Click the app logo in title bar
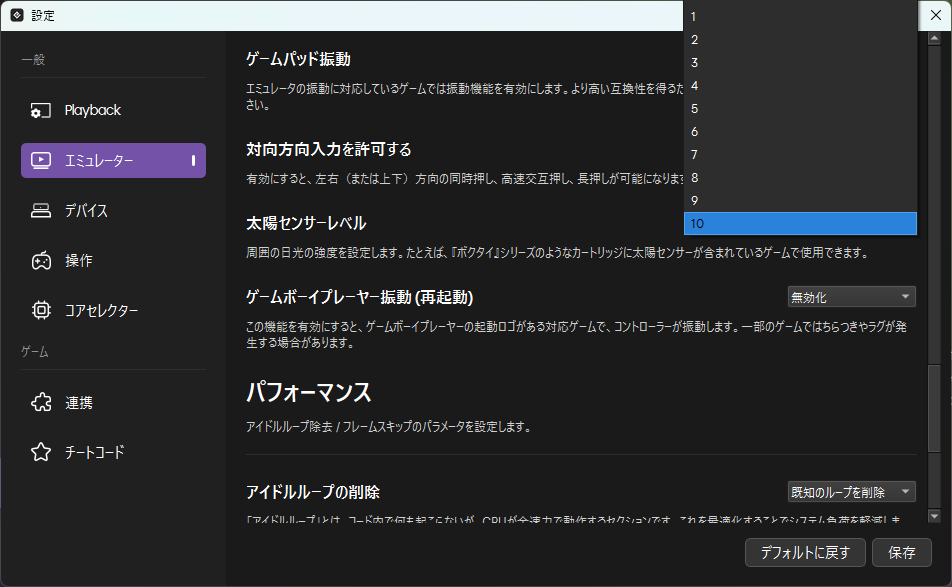Screen dimensions: 952x587 tap(16, 15)
